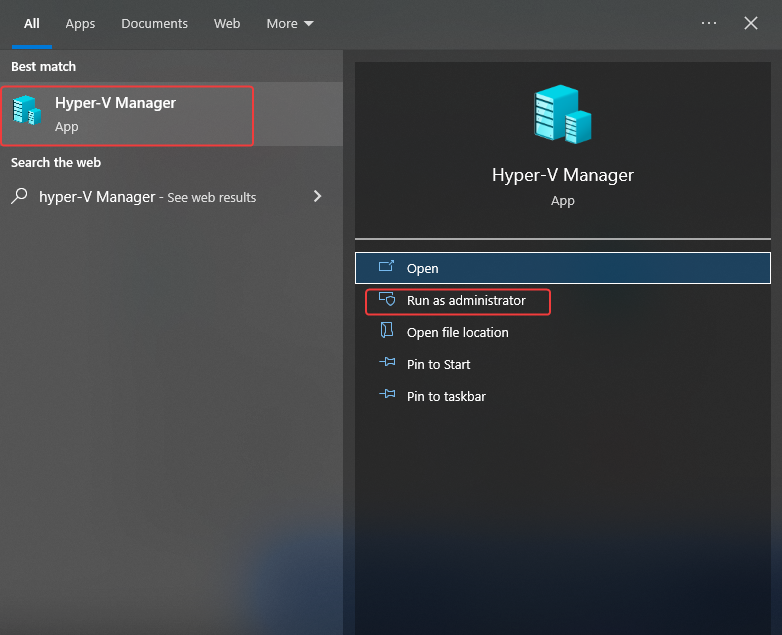Expand web results arrow for hyper-V Manager
This screenshot has height=635, width=782.
317,196
